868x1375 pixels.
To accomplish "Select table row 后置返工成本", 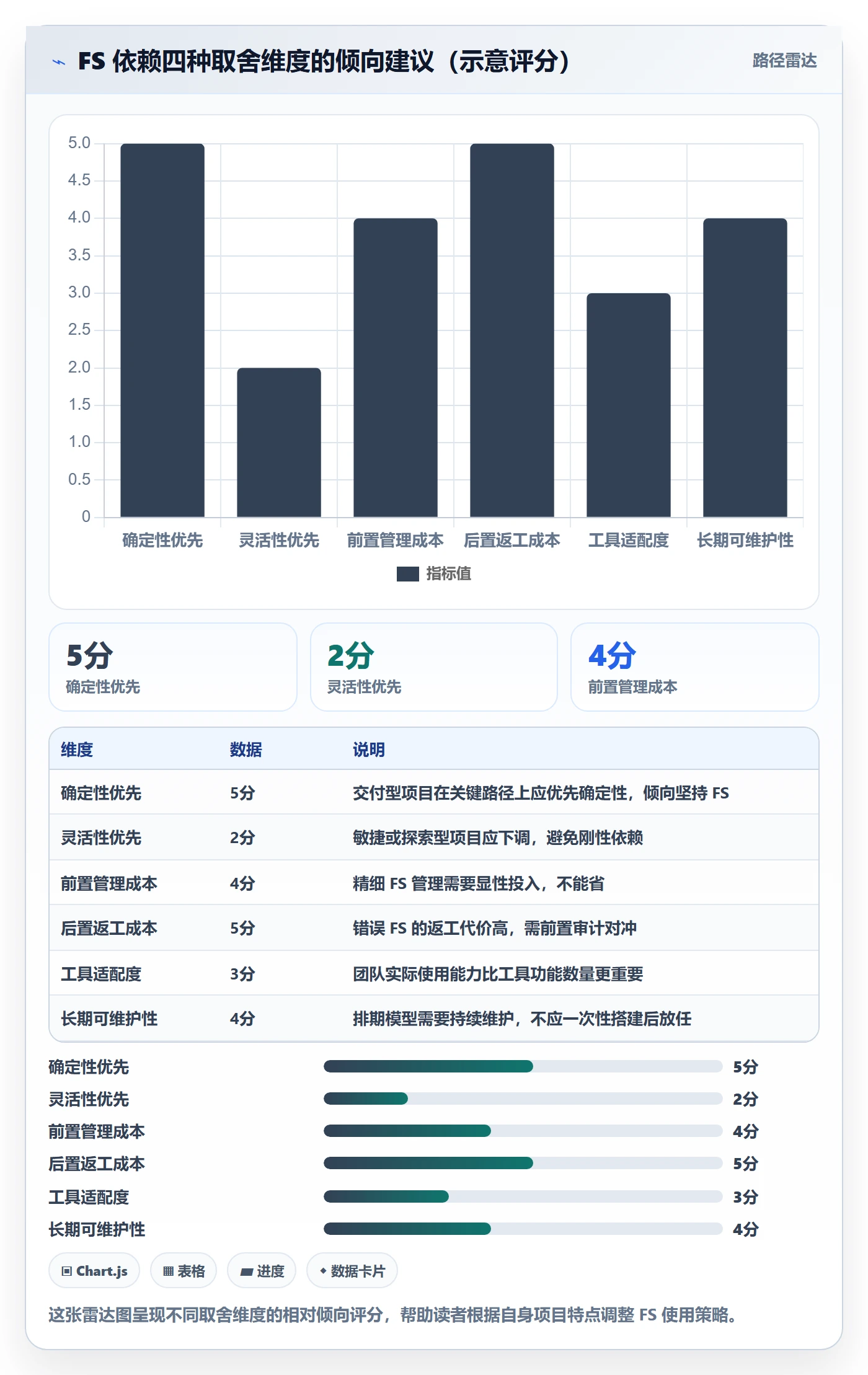I will tap(434, 928).
